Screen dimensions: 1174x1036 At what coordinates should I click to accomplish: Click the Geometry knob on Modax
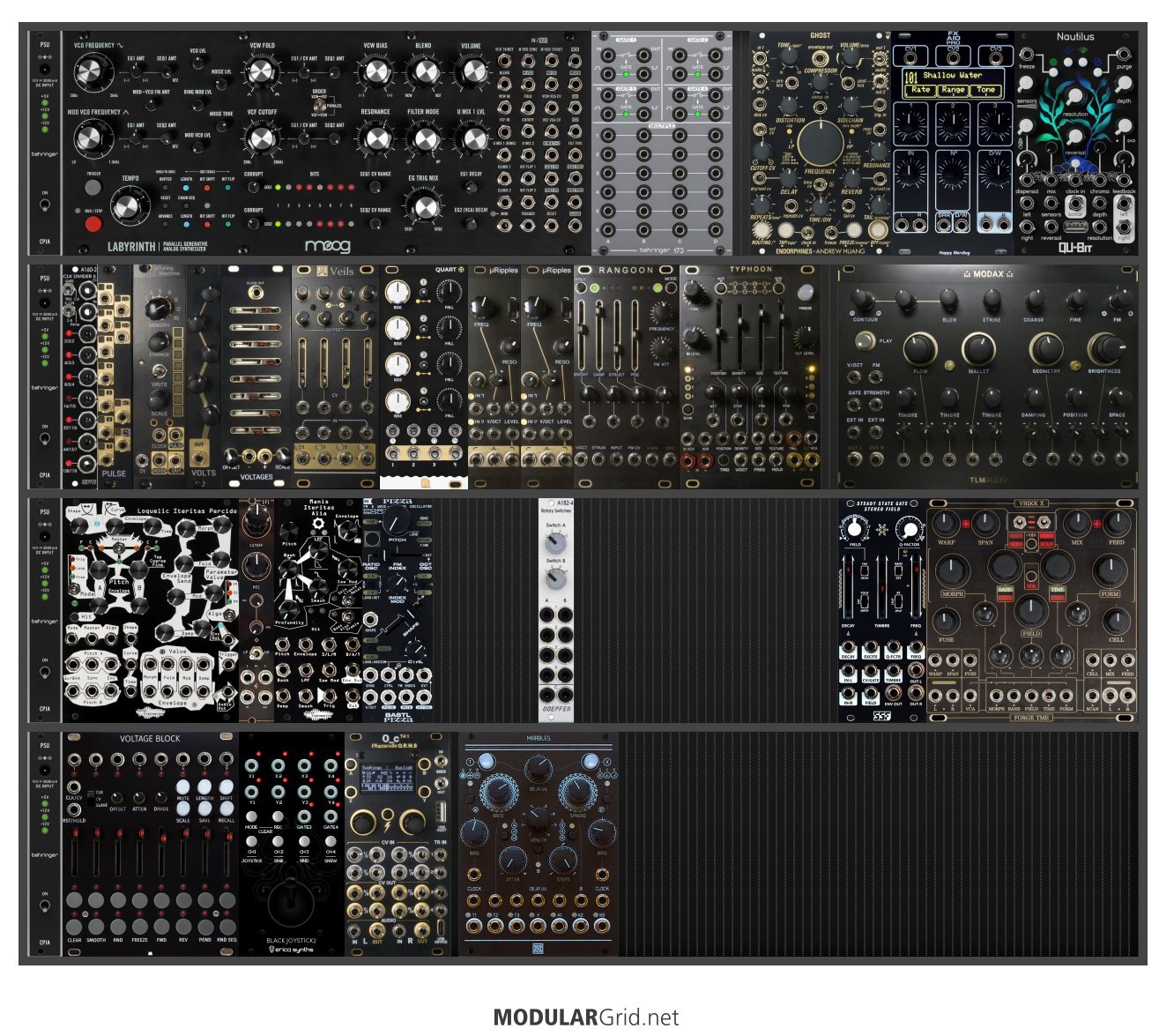[x=1046, y=348]
